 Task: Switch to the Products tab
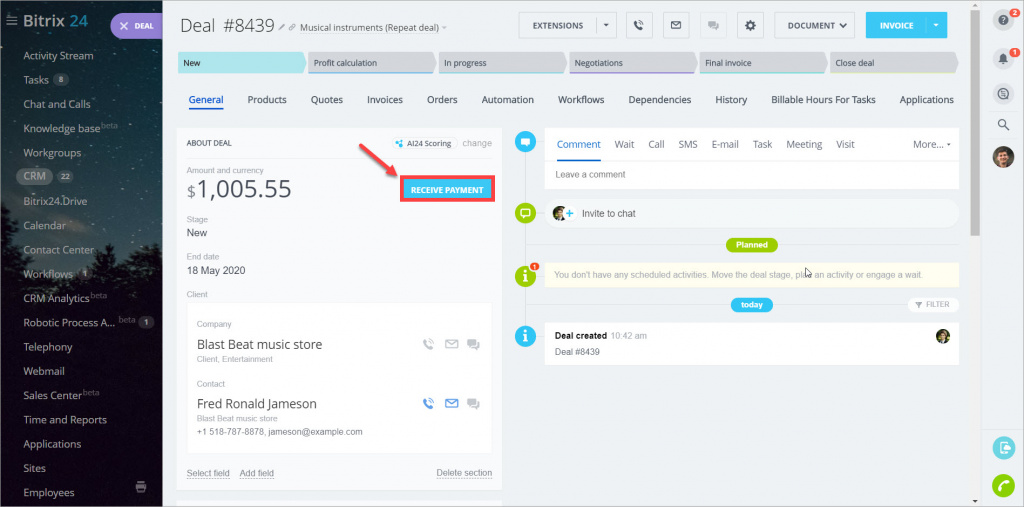click(x=267, y=100)
